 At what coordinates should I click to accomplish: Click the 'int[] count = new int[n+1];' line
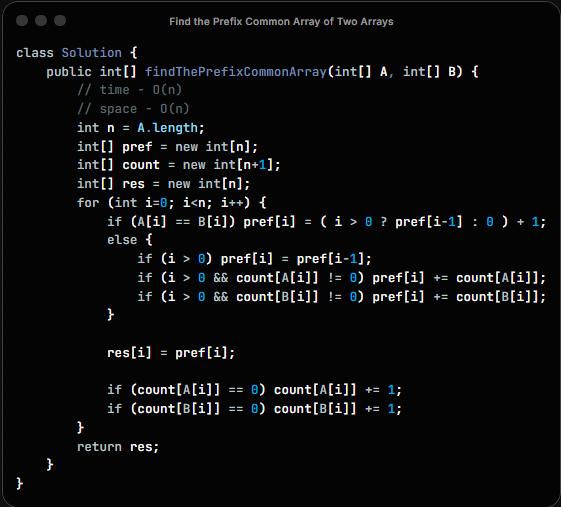179,165
